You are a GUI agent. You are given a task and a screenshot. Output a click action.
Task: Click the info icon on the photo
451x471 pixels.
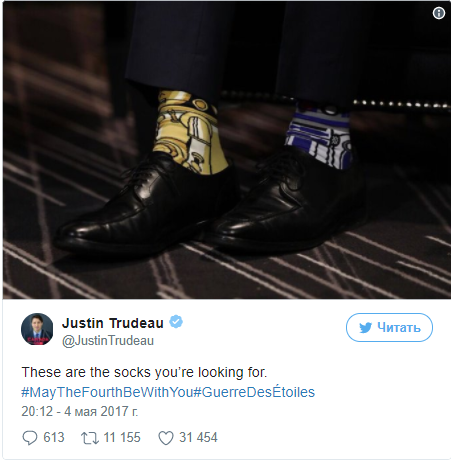[439, 13]
